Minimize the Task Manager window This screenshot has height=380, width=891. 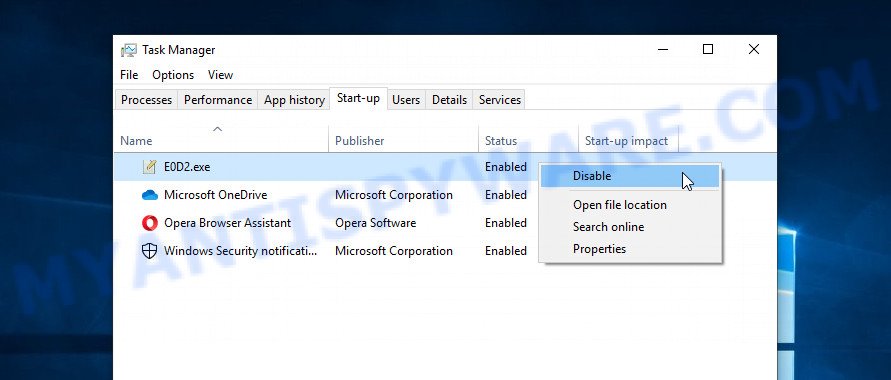click(x=663, y=49)
